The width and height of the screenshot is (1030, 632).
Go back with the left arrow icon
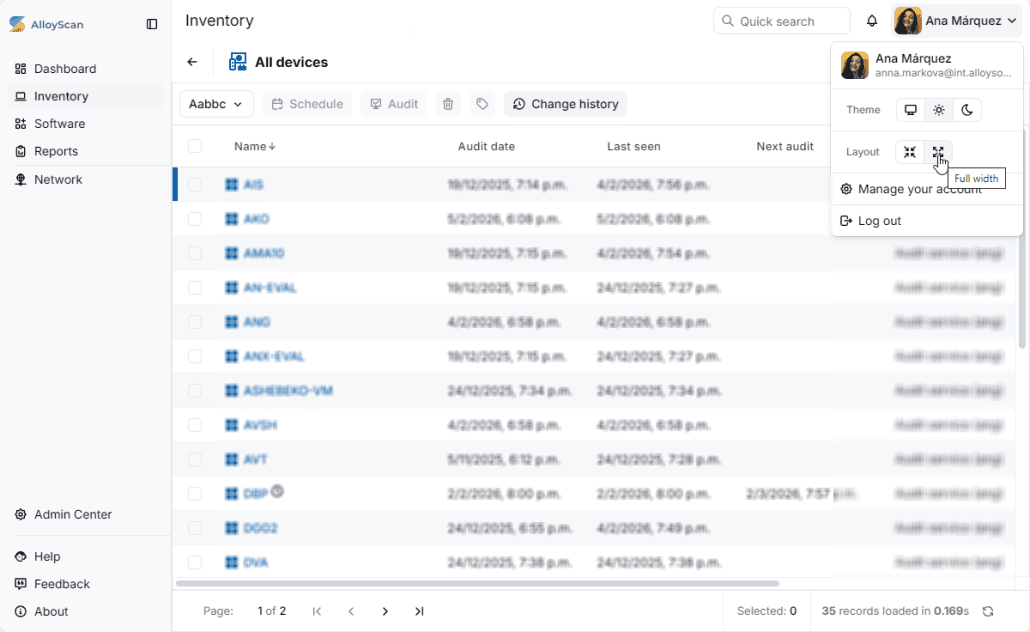tap(192, 62)
